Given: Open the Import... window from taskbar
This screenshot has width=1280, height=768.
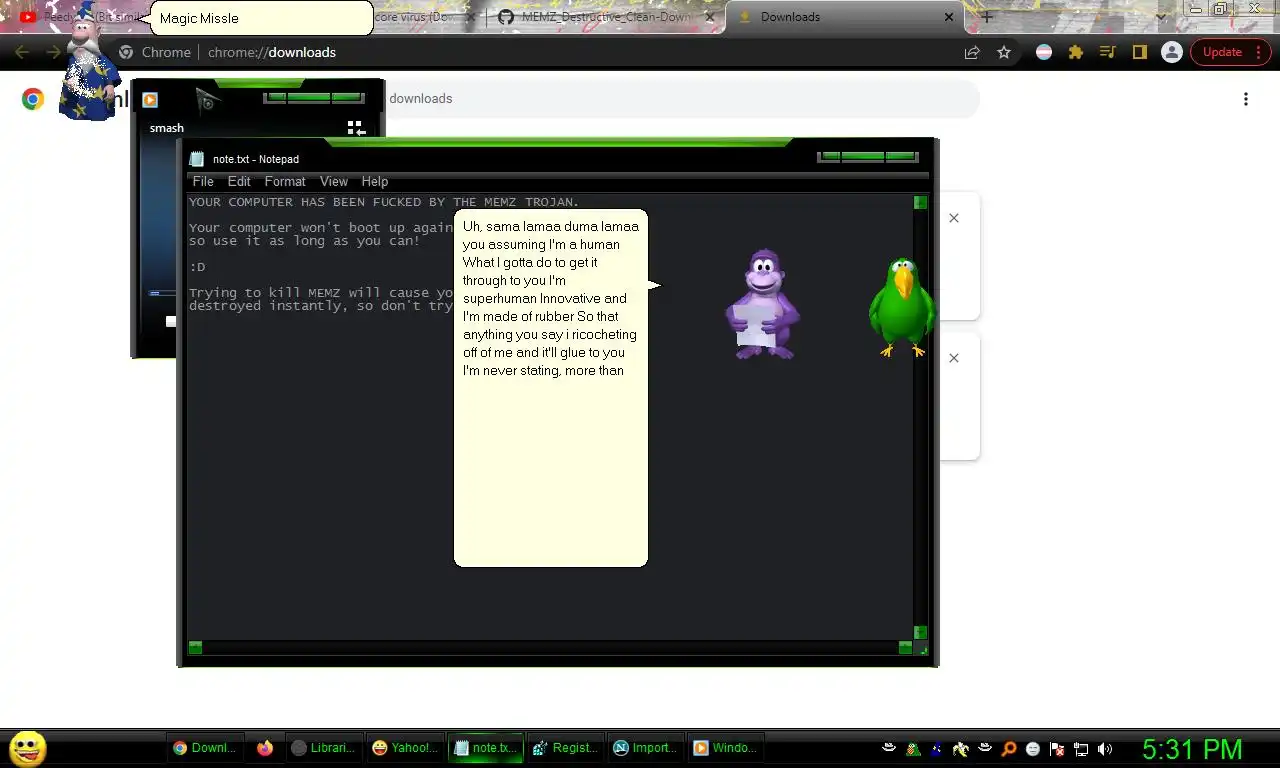Looking at the screenshot, I should tap(645, 748).
